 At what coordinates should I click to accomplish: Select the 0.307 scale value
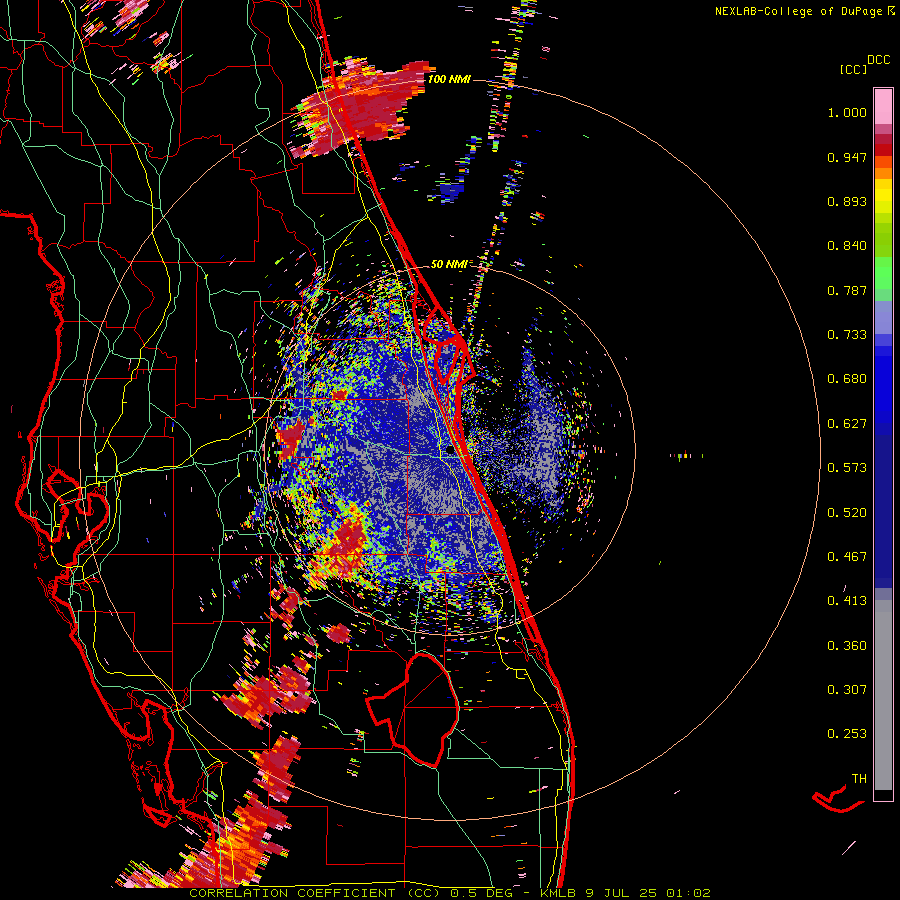click(847, 690)
